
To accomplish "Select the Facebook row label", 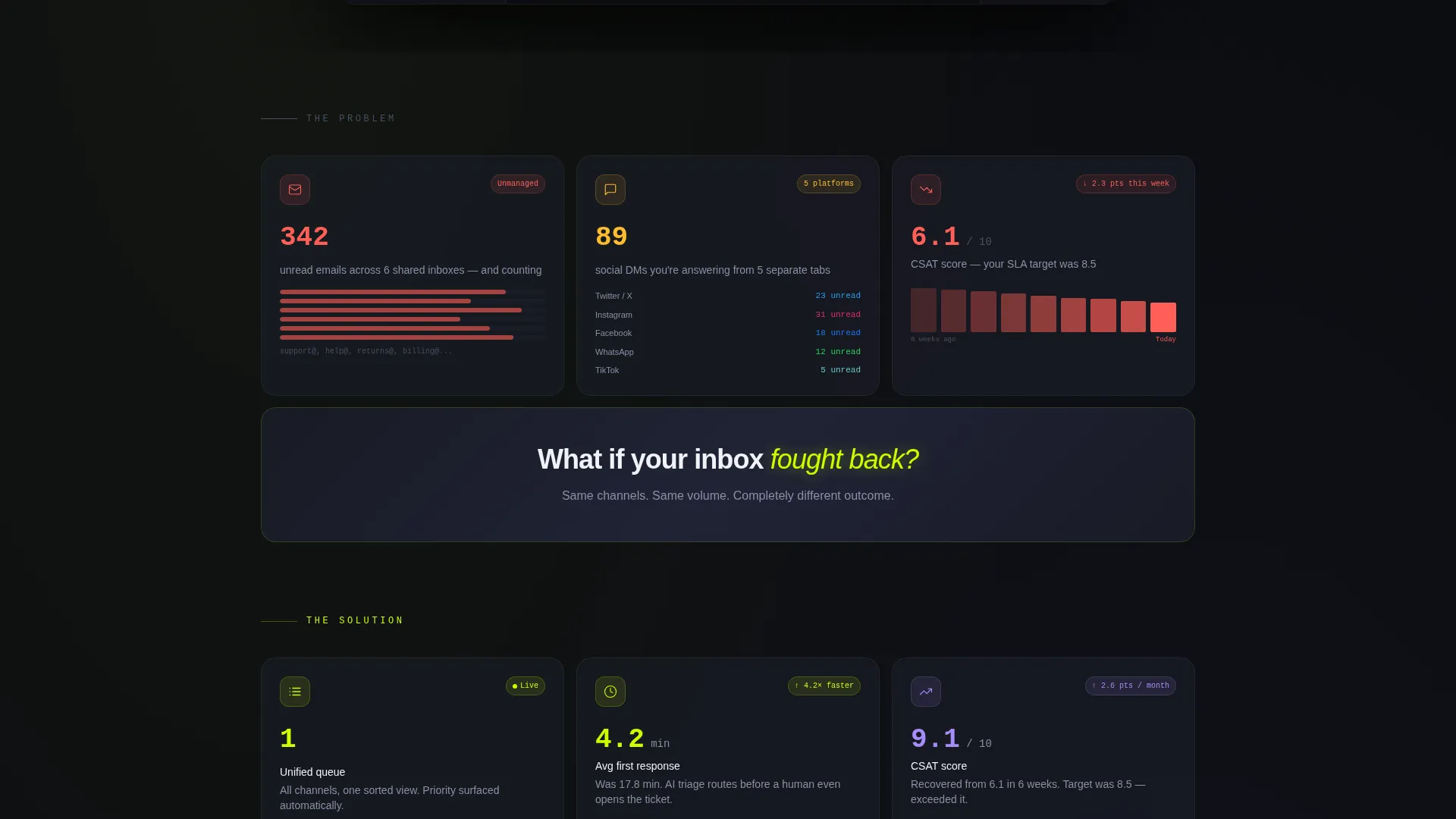I will [x=613, y=333].
